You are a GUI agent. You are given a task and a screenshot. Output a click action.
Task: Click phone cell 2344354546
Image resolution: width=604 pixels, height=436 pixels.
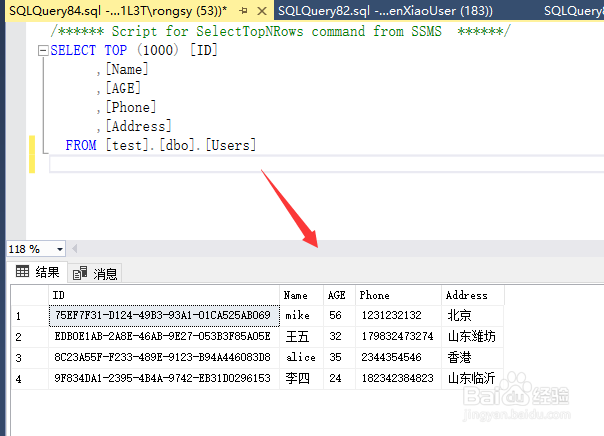point(398,358)
